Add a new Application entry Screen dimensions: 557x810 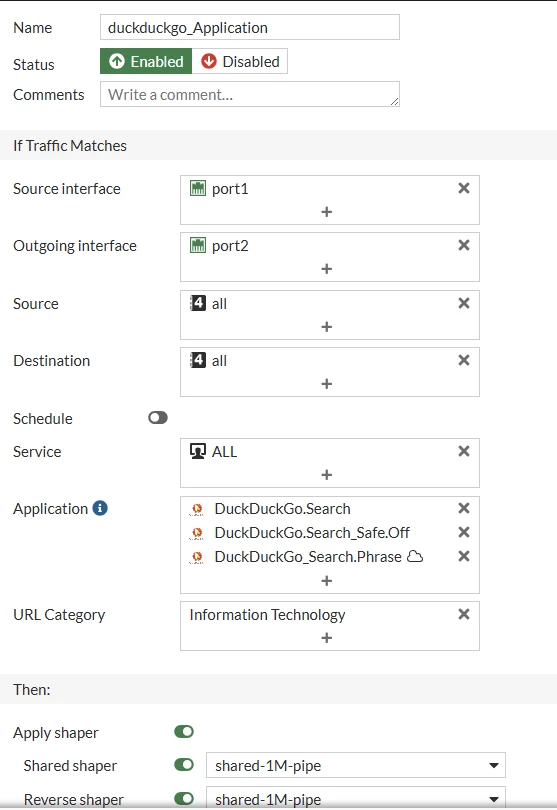pyautogui.click(x=327, y=581)
